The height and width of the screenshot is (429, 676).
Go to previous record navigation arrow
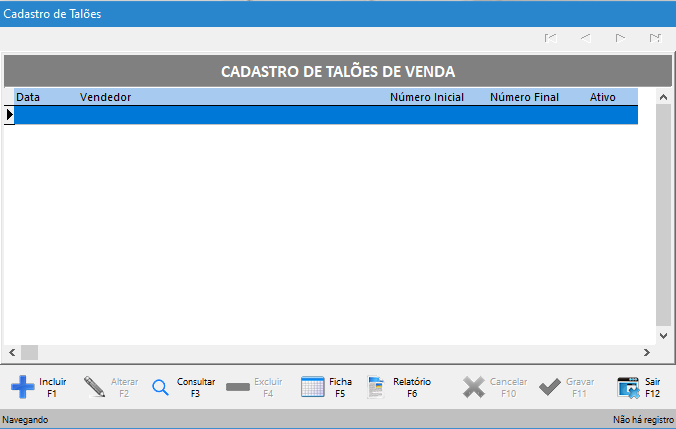585,38
